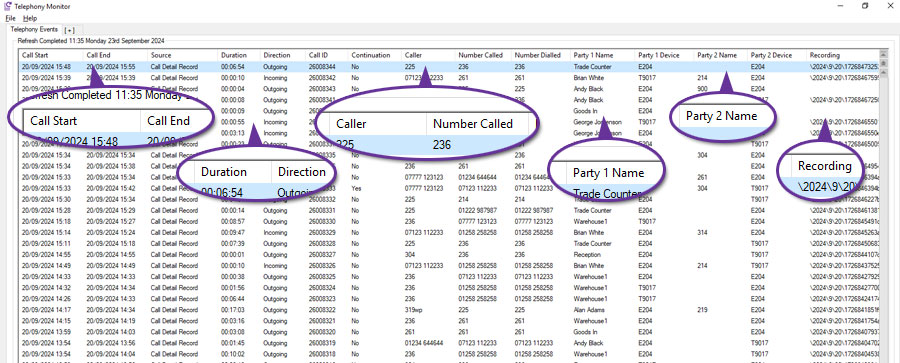Open the Help menu
Viewport: 900px width, 363px height.
pos(29,18)
